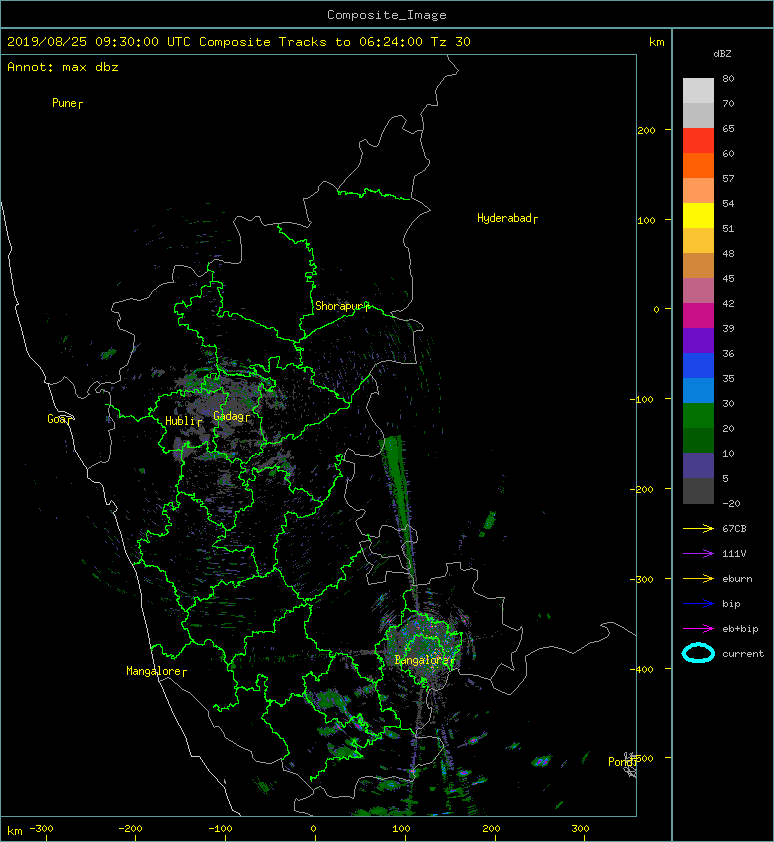Click the yellow 54 dBZ color swatch

click(x=698, y=215)
